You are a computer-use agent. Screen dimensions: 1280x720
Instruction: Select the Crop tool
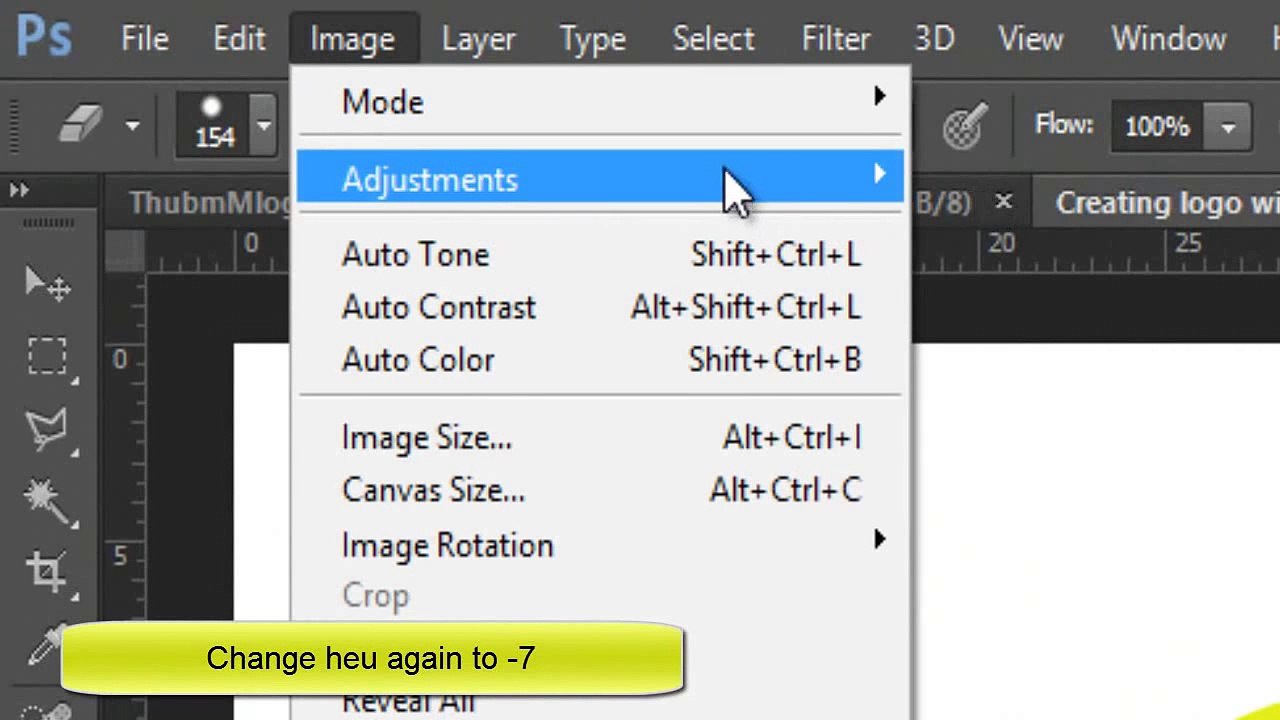(x=47, y=570)
